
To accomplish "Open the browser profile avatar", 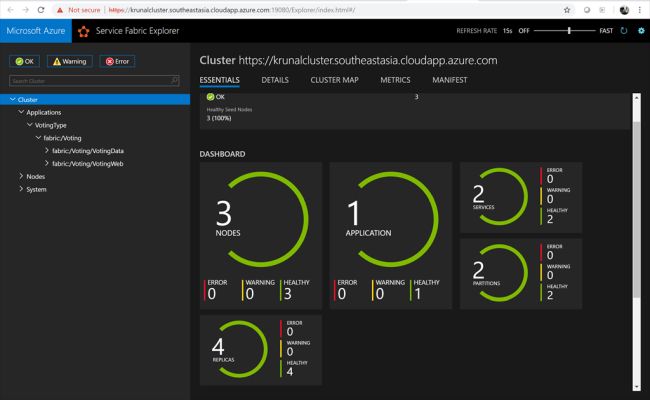I will [x=624, y=10].
